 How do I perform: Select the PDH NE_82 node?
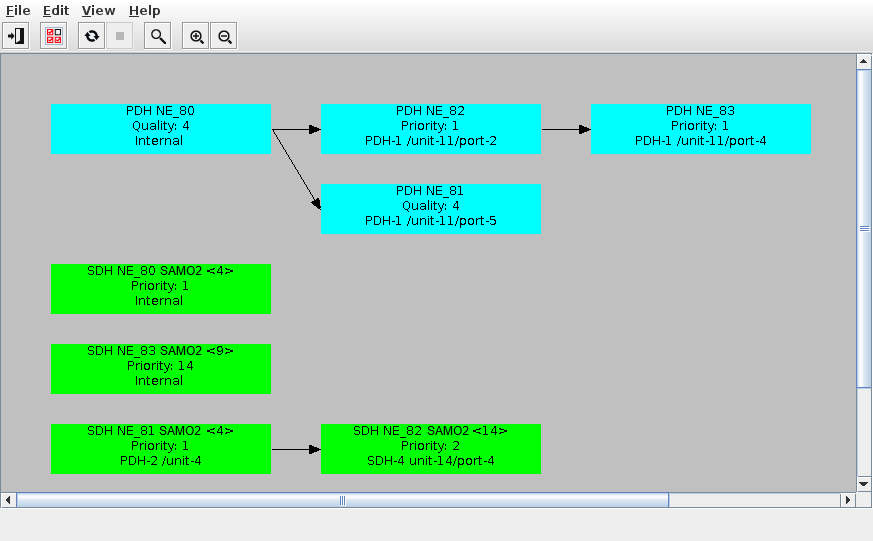431,128
